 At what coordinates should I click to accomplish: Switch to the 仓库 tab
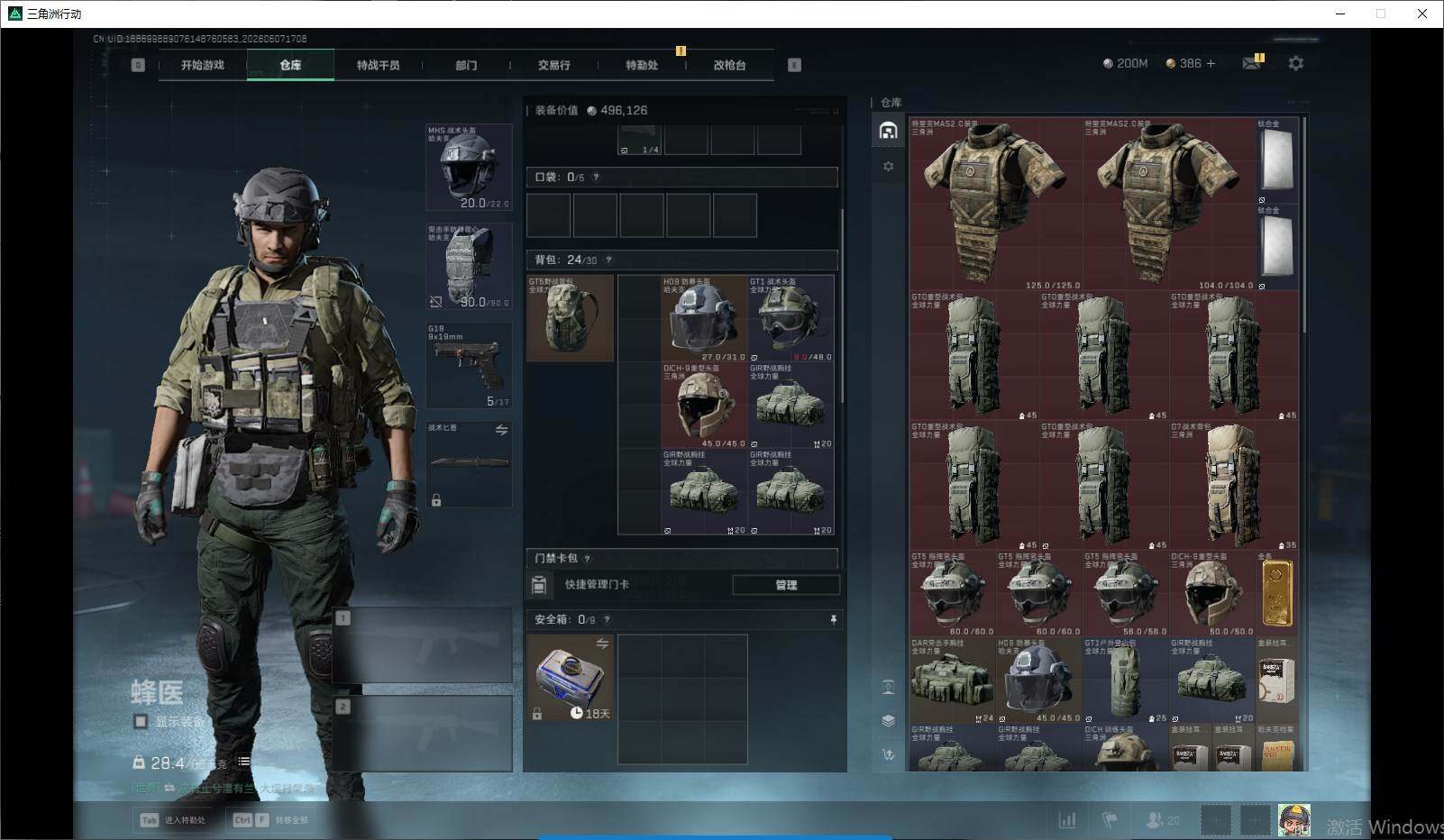coord(290,65)
